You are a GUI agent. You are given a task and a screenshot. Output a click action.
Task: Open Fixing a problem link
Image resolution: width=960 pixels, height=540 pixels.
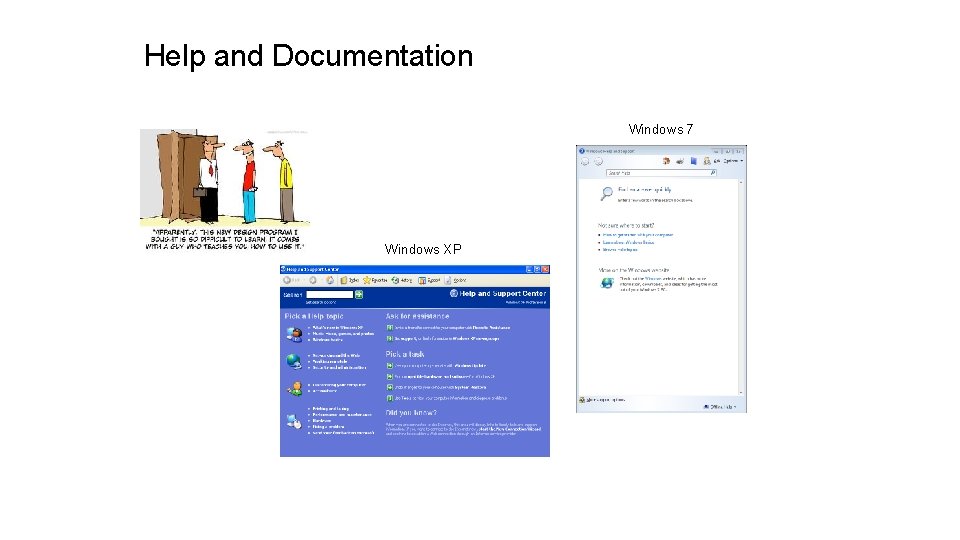(328, 427)
